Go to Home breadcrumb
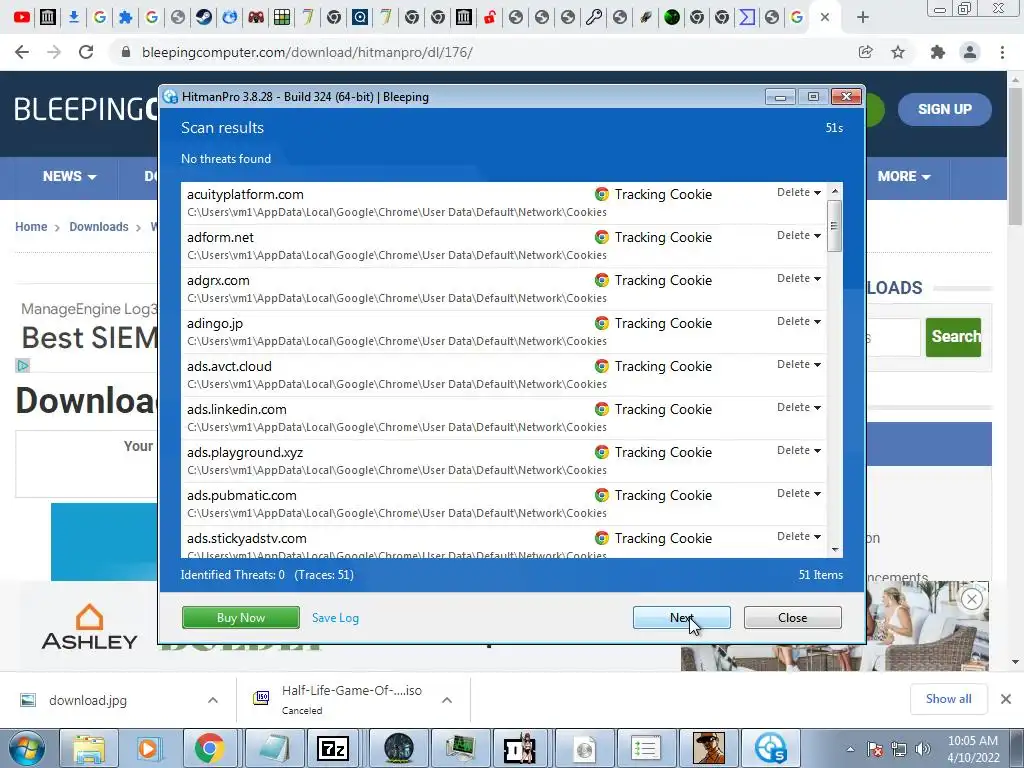The height and width of the screenshot is (768, 1024). (31, 227)
